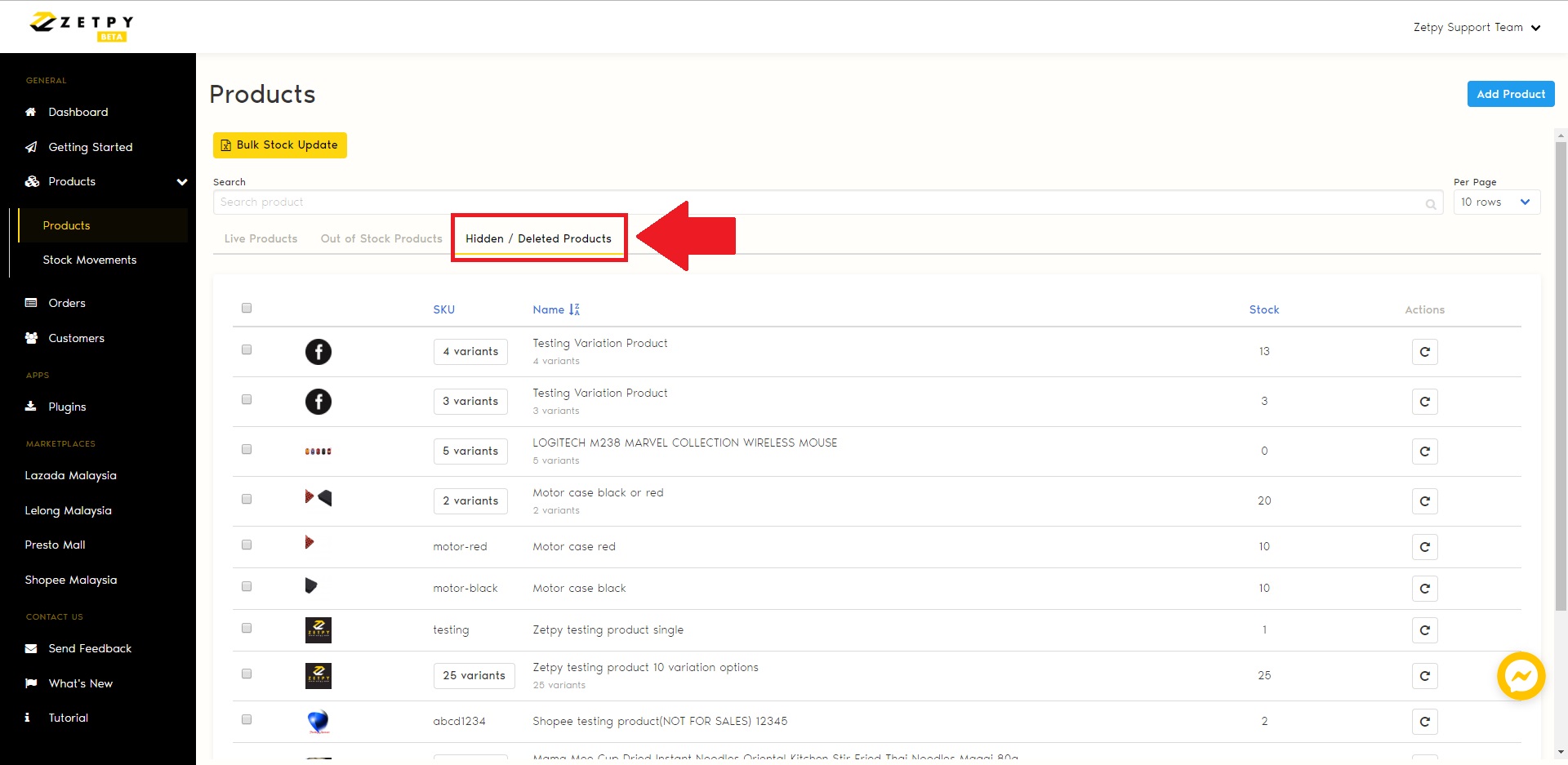Select the Shopee testing product checkbox
Screen dimensions: 1568x765
(x=247, y=719)
